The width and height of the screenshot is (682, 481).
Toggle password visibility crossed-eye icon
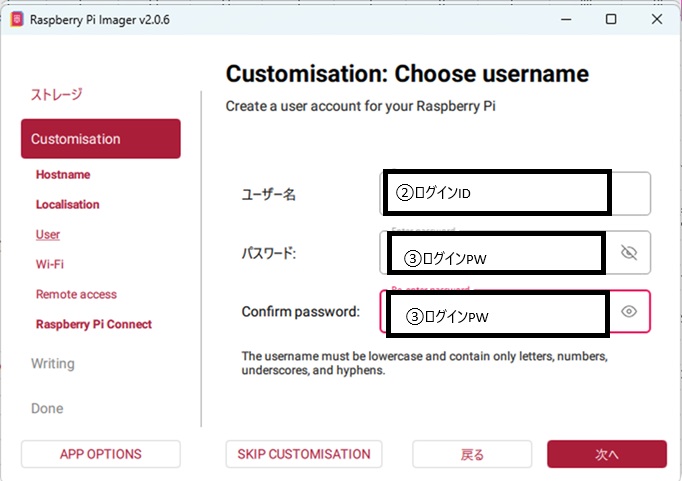(x=629, y=253)
